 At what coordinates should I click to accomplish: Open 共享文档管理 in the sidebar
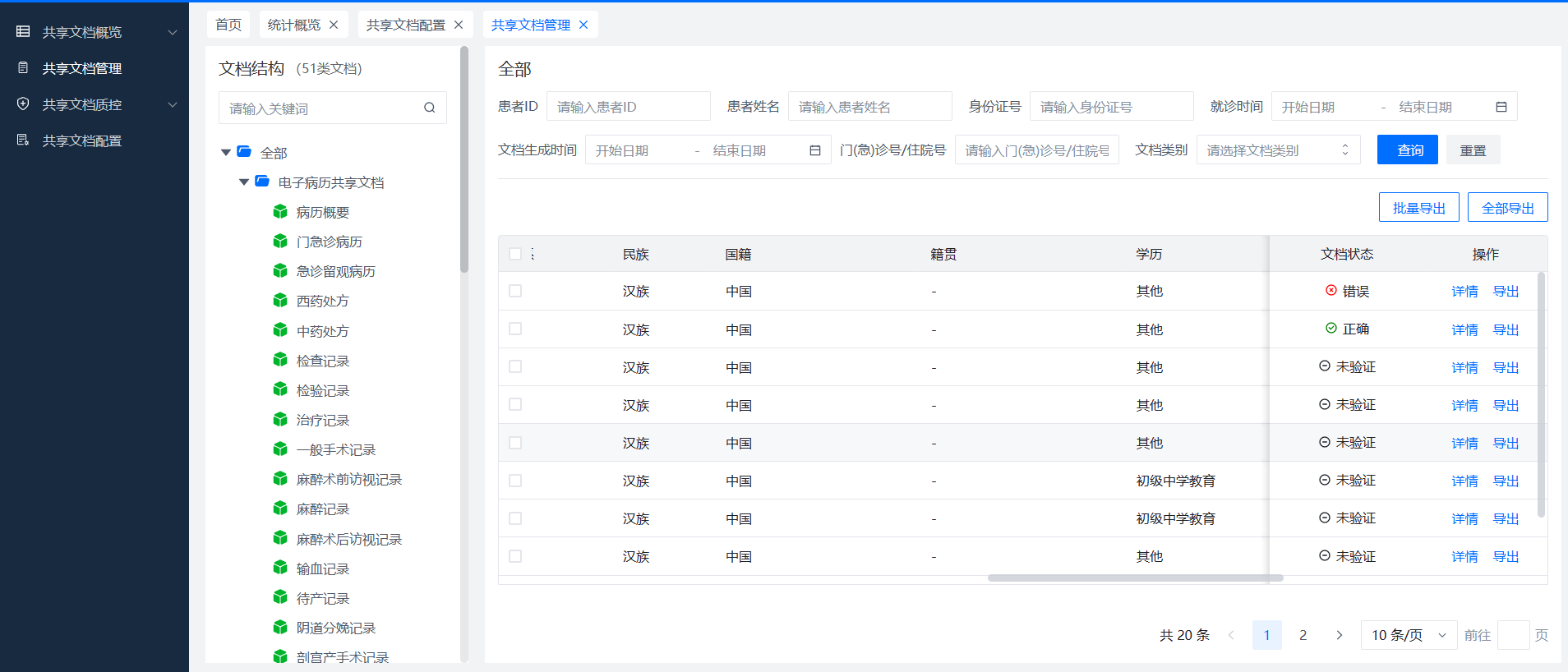point(95,68)
